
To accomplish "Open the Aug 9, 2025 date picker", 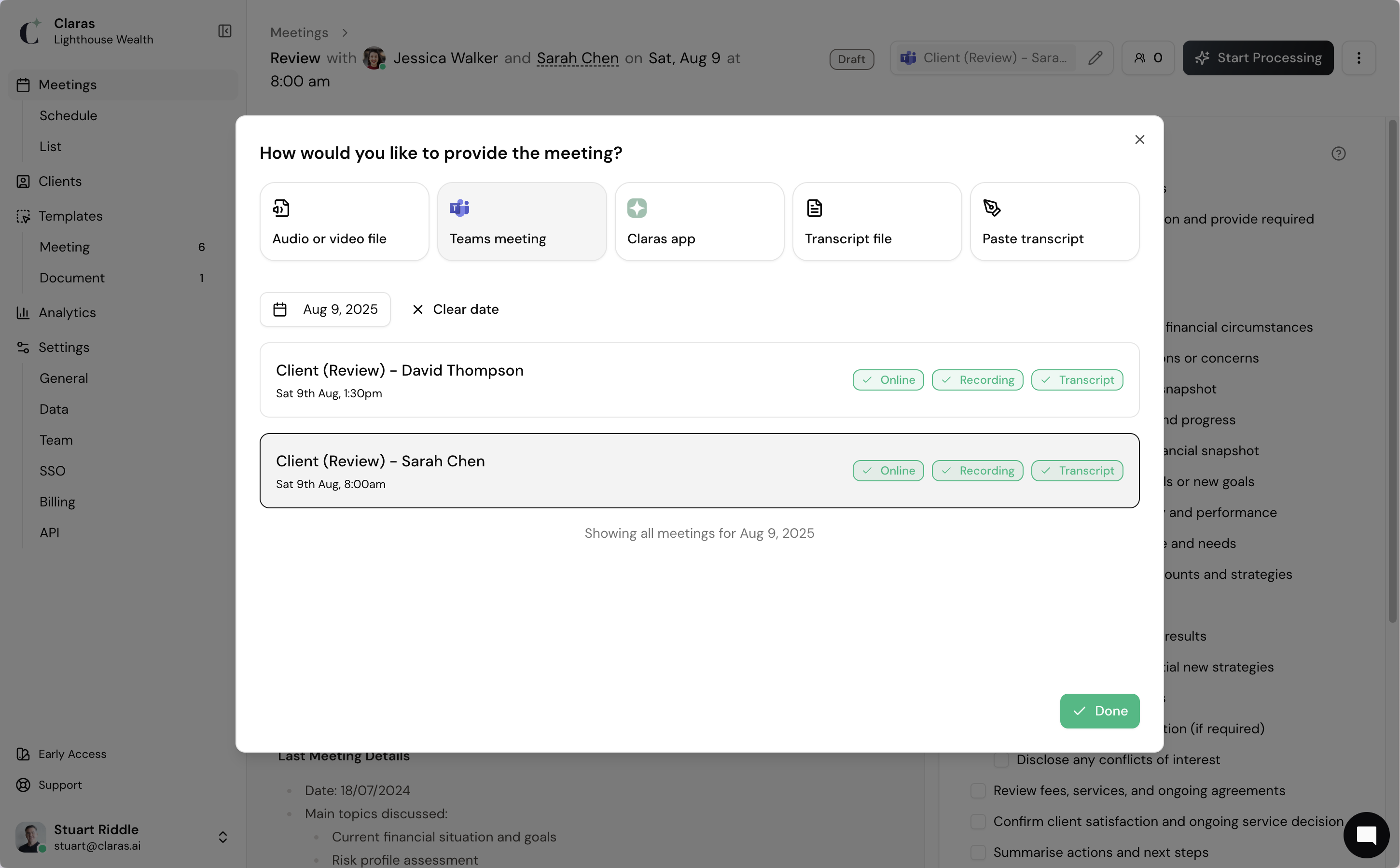I will 325,309.
